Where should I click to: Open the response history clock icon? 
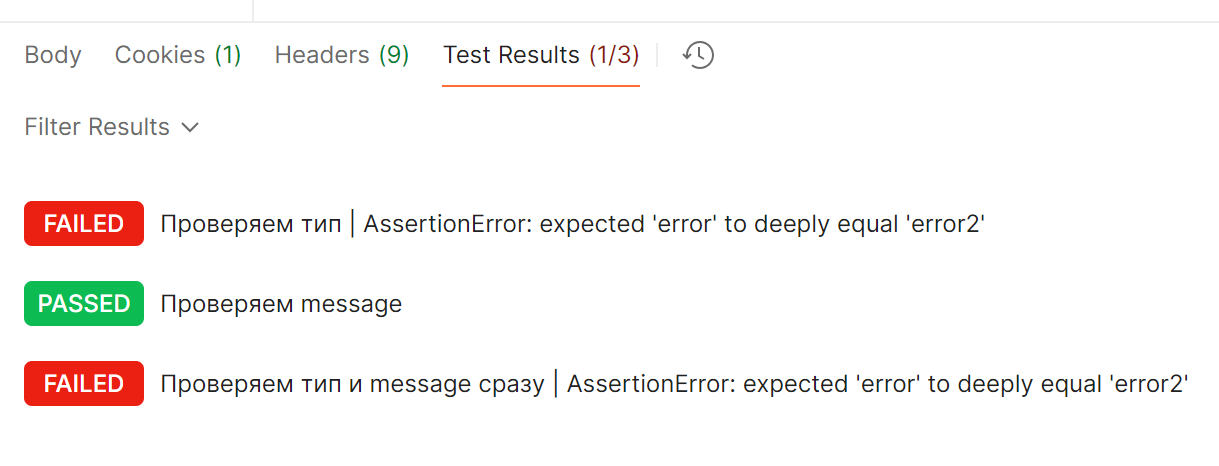point(698,55)
